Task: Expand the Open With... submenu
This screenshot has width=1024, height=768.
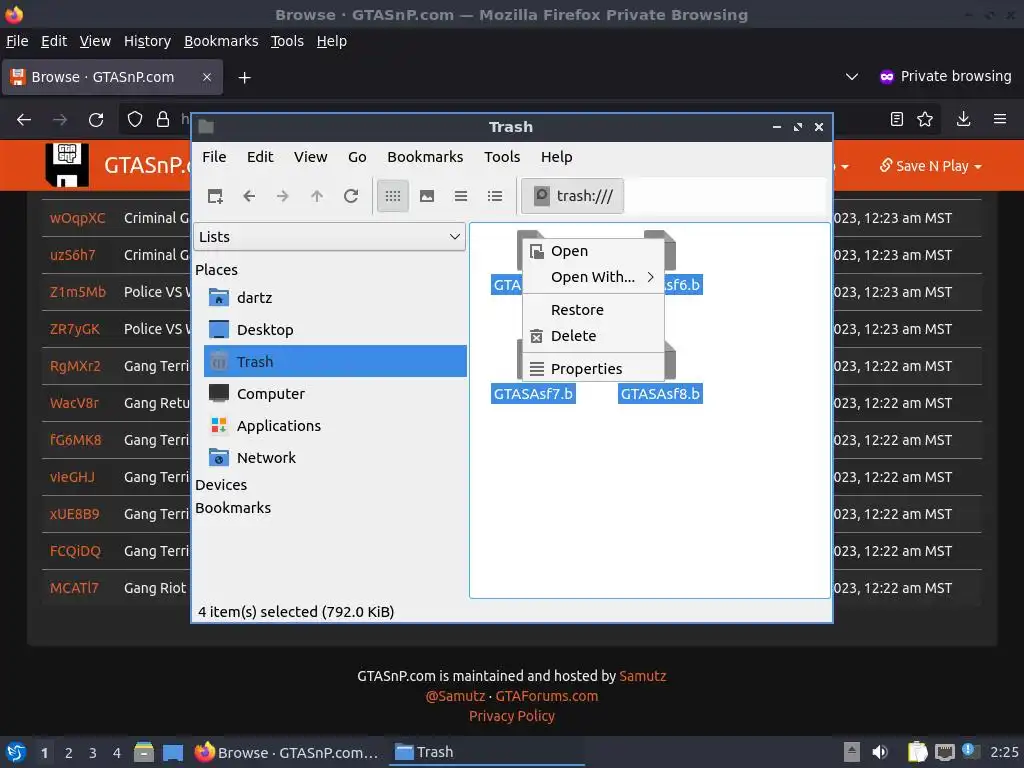Action: coord(594,277)
